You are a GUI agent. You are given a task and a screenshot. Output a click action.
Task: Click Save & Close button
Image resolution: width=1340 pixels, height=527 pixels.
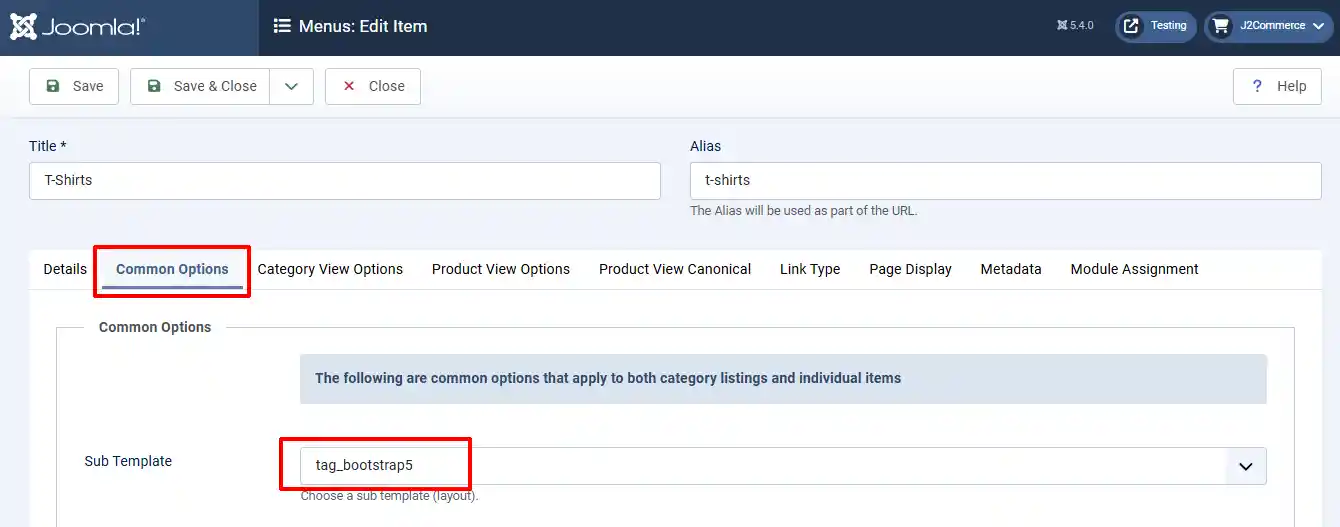coord(201,86)
